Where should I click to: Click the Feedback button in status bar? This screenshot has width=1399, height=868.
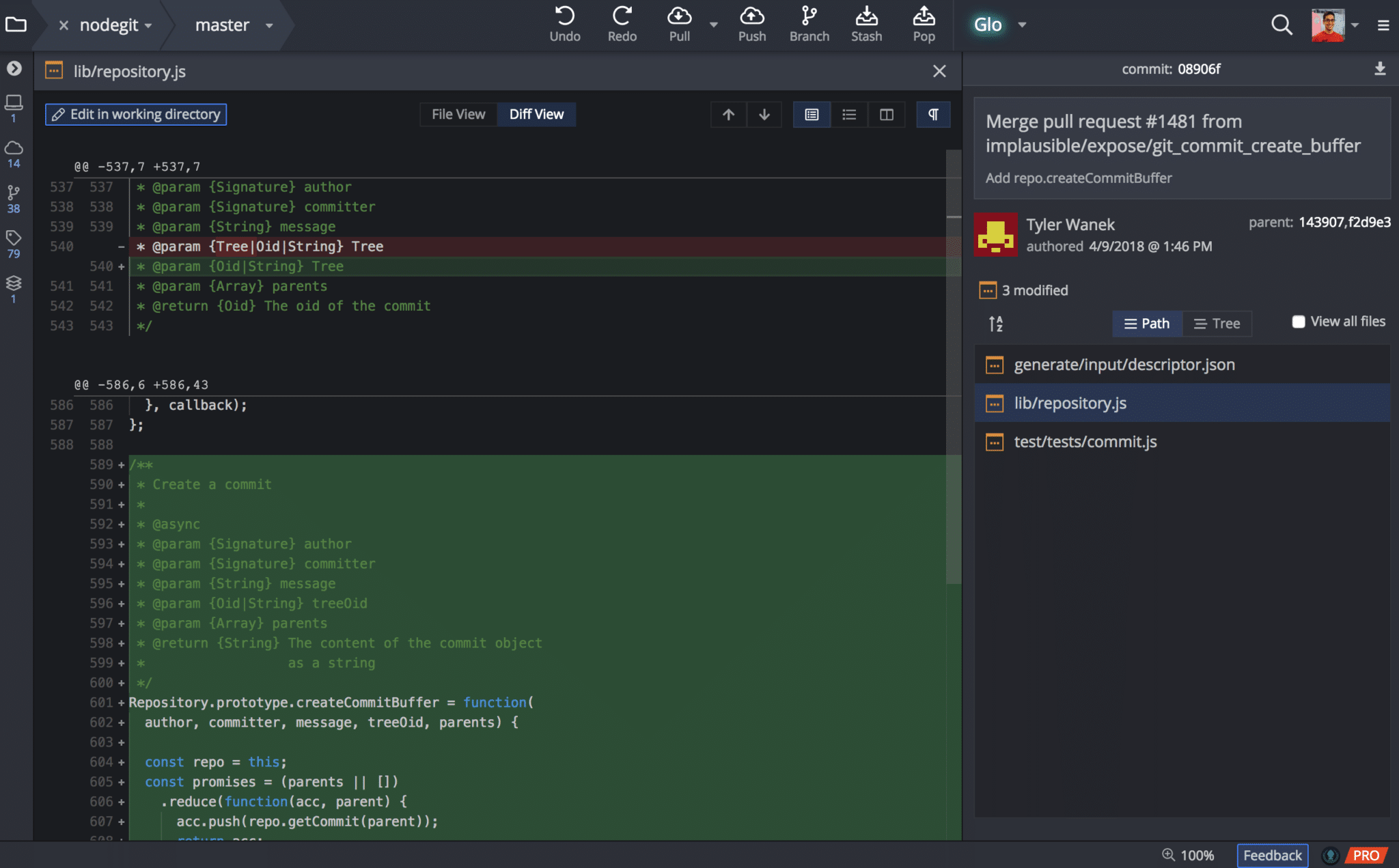point(1272,855)
